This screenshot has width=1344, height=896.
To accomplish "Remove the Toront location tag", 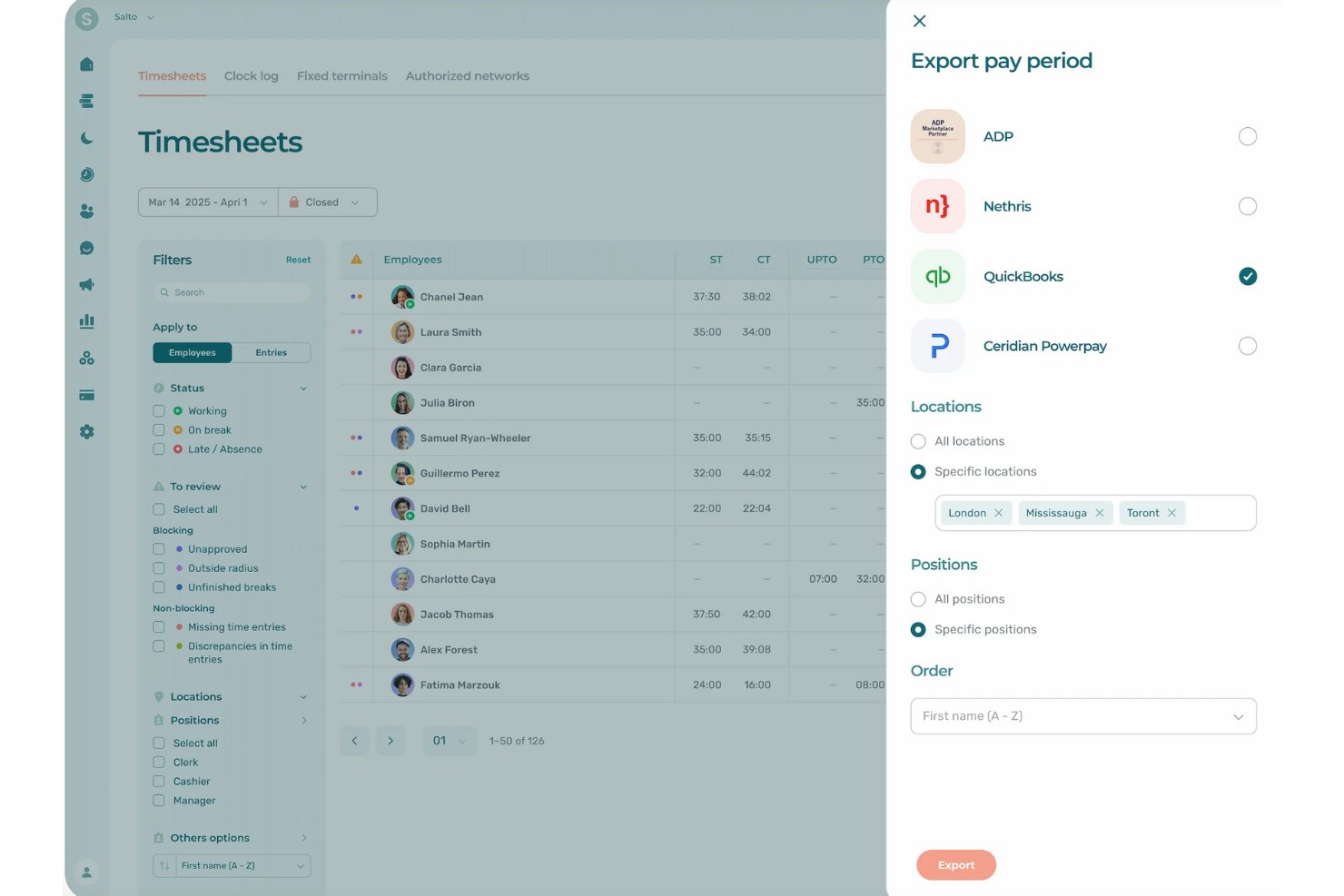I will pyautogui.click(x=1172, y=513).
